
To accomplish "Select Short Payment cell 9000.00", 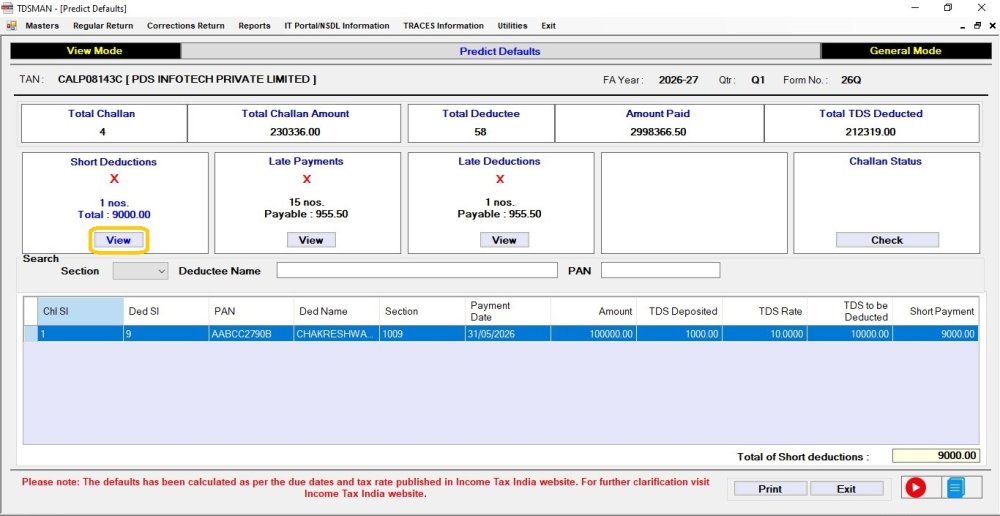I will (x=935, y=334).
